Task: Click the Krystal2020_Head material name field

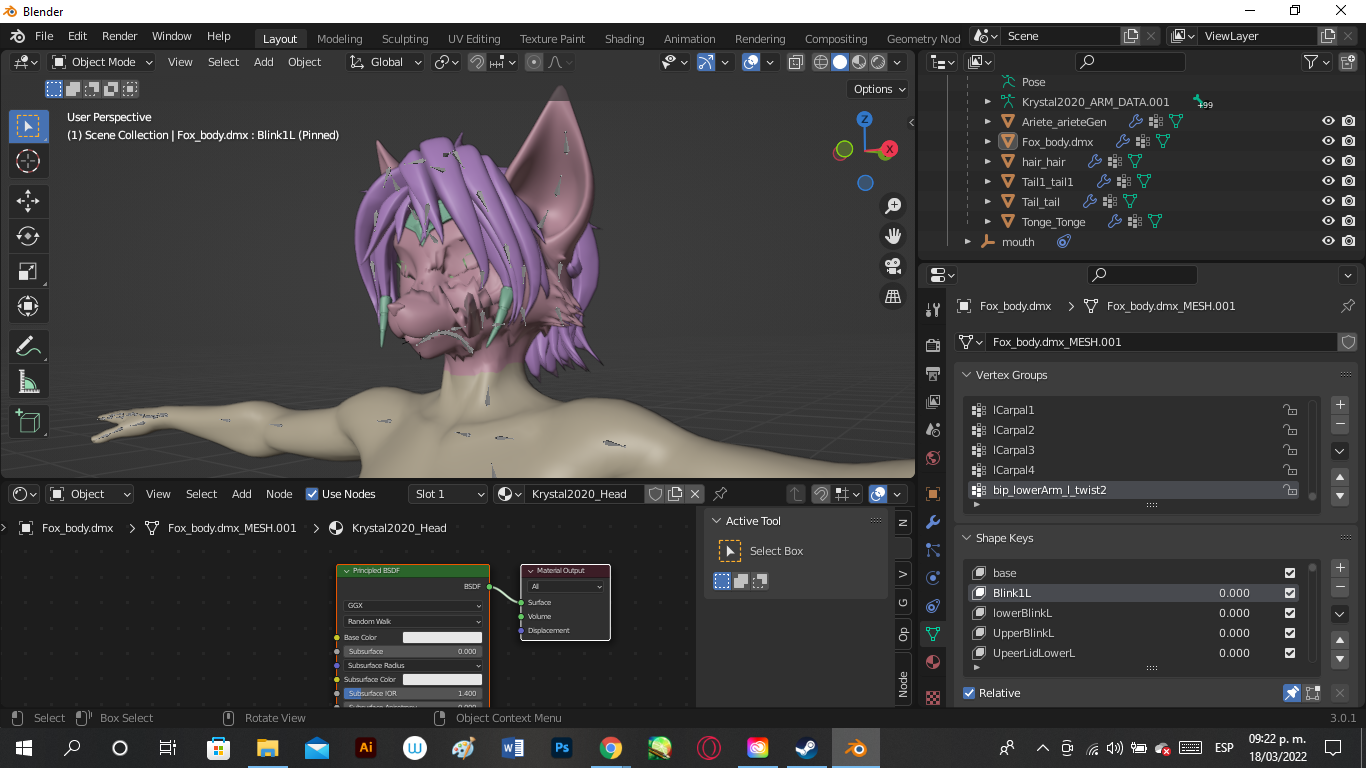Action: pos(585,494)
